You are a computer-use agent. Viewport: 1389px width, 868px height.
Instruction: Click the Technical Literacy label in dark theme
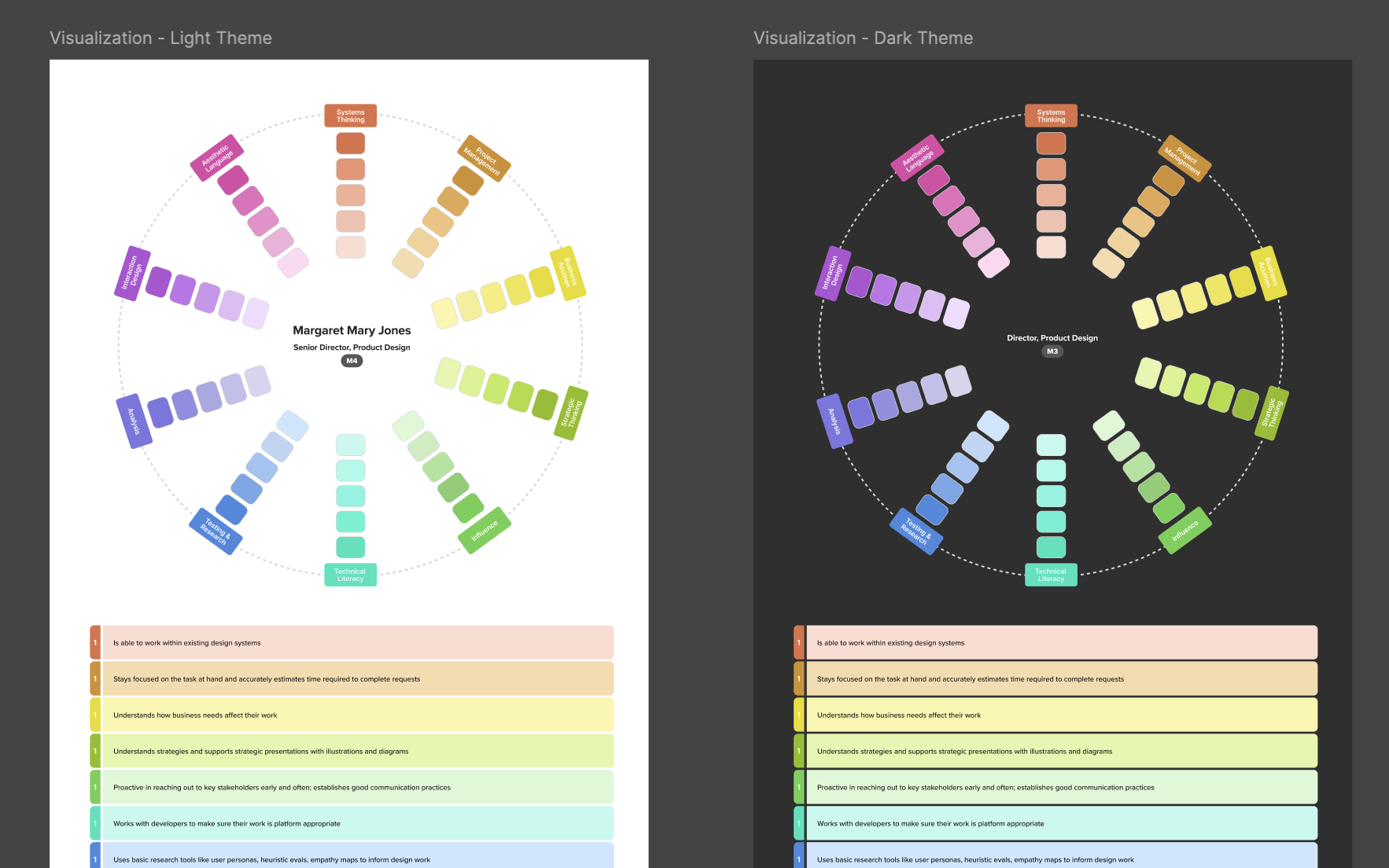(x=1051, y=575)
